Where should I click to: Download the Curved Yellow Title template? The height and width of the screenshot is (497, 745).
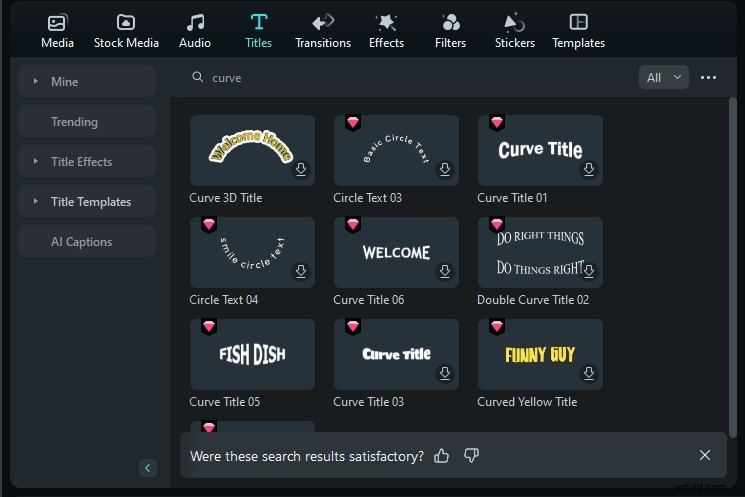click(589, 374)
